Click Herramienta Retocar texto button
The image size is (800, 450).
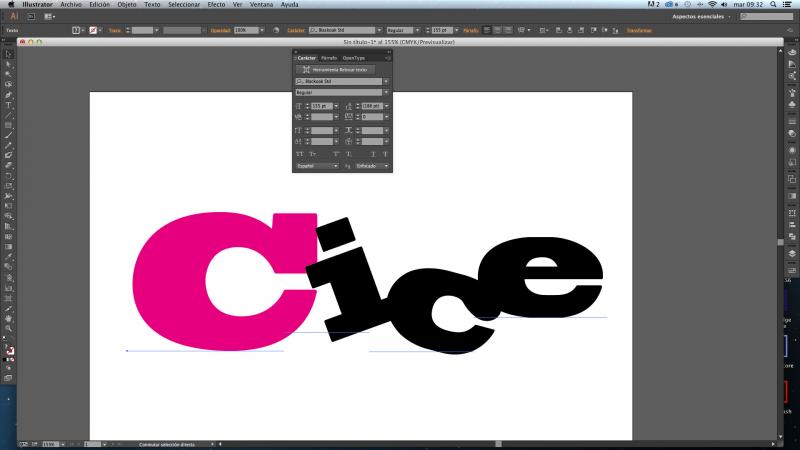[x=335, y=69]
